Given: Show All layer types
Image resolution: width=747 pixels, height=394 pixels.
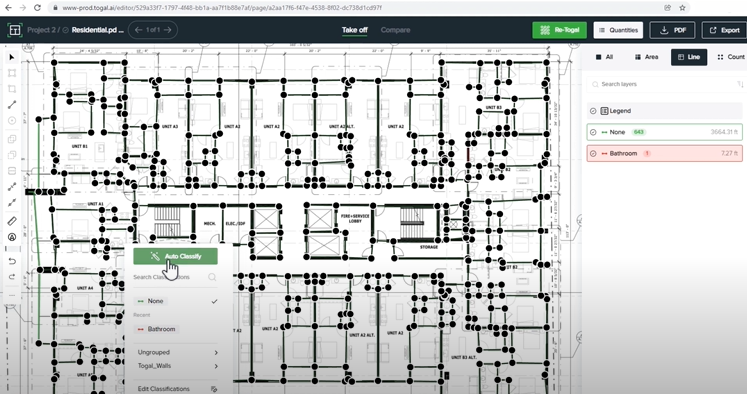Looking at the screenshot, I should point(604,57).
